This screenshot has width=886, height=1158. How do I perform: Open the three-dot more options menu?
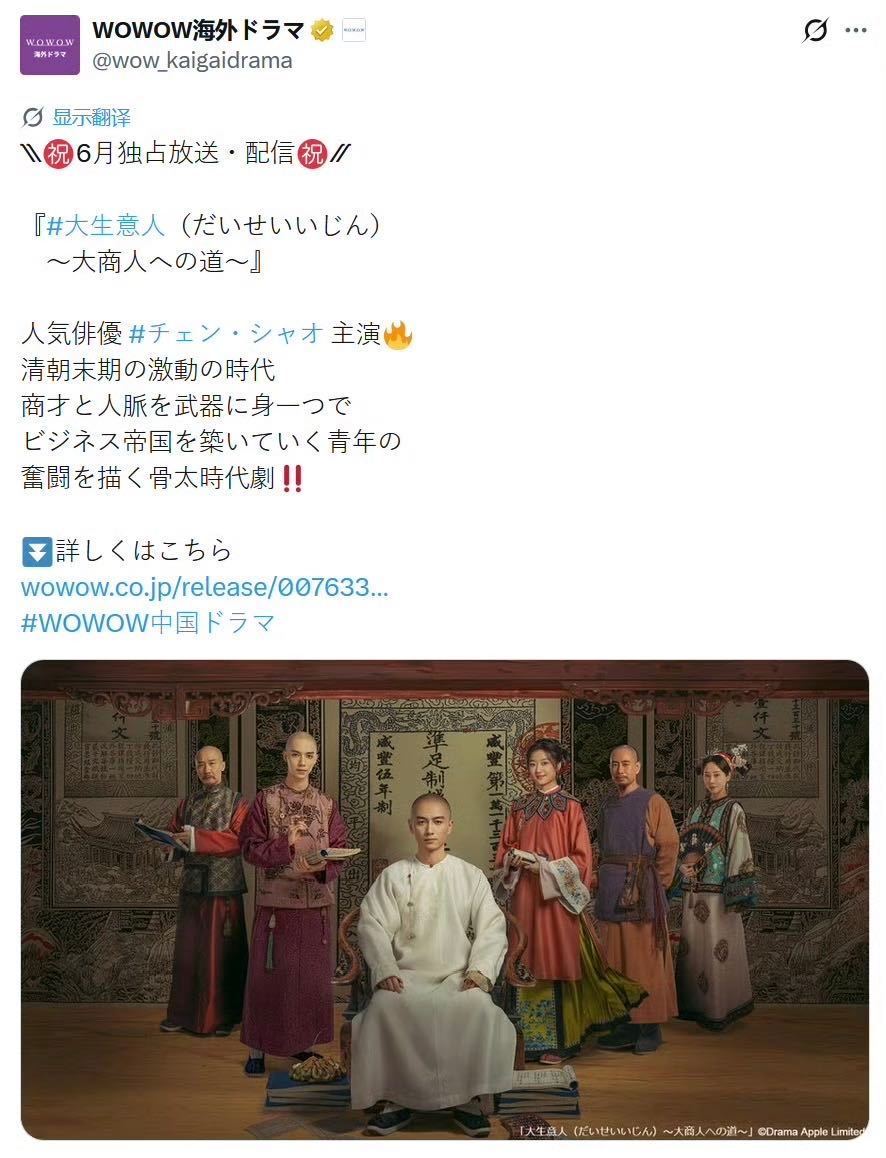856,30
